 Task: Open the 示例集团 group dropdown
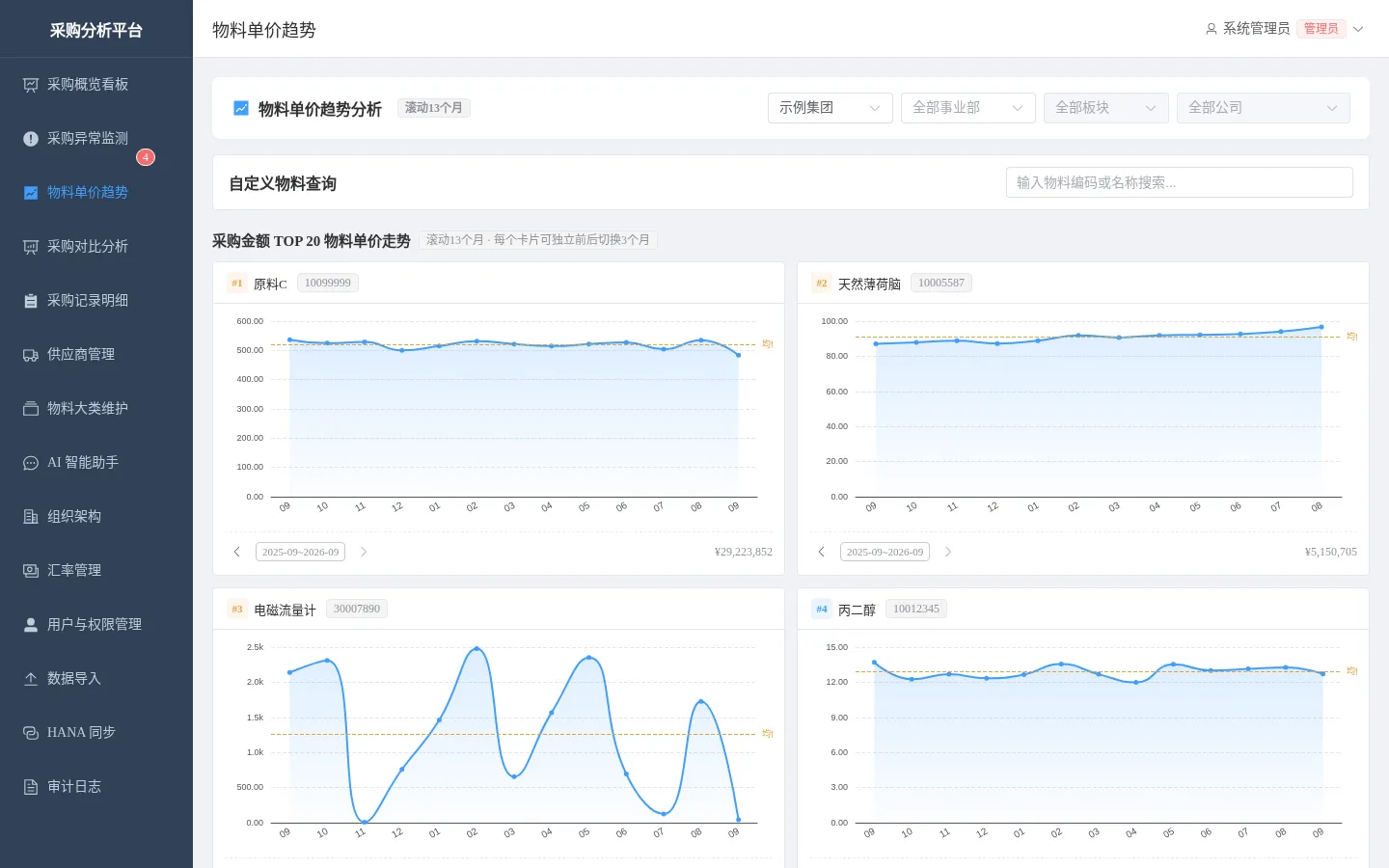pyautogui.click(x=831, y=108)
